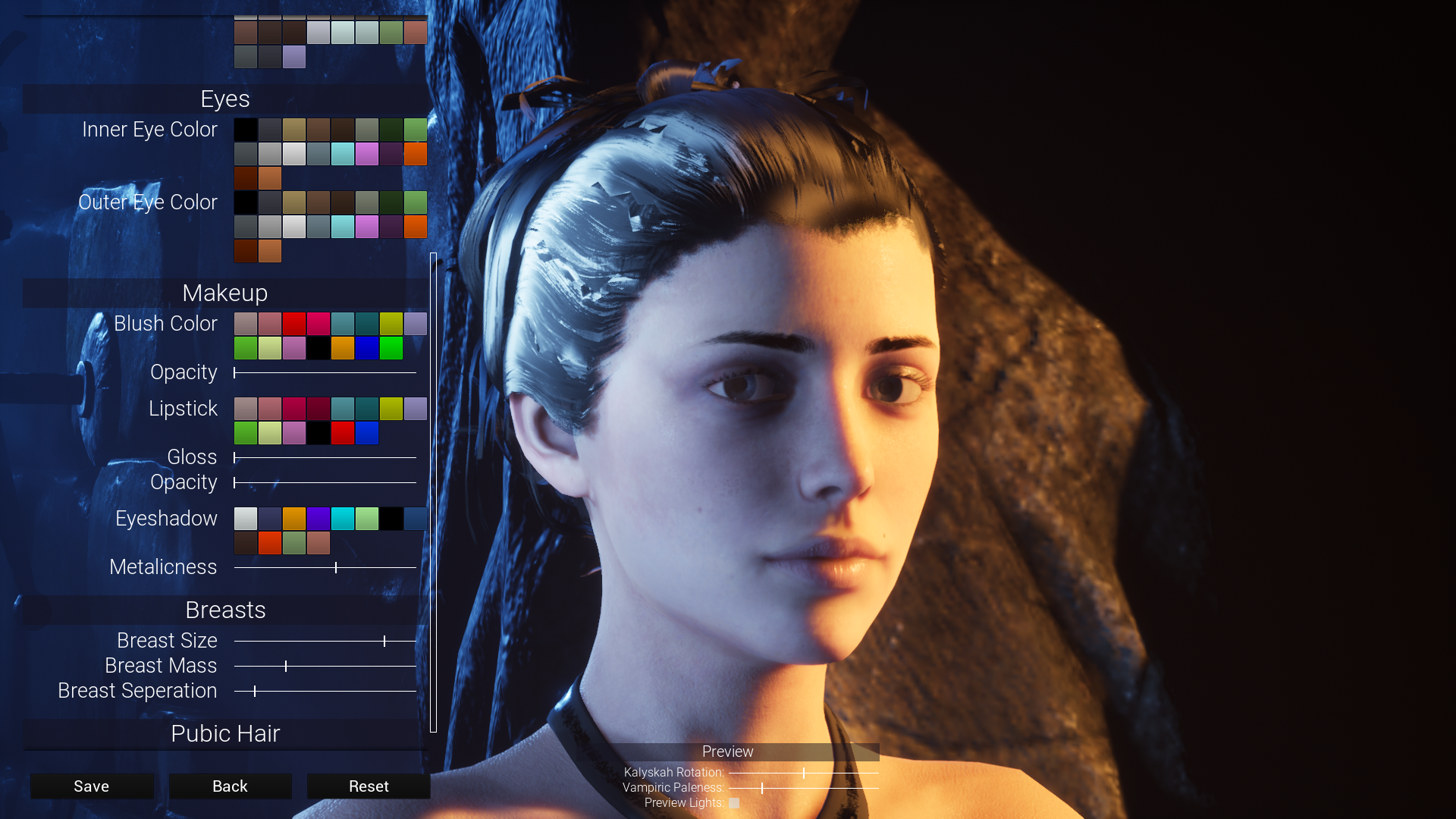Click the Breasts section header
Image resolution: width=1456 pixels, height=819 pixels.
[225, 610]
